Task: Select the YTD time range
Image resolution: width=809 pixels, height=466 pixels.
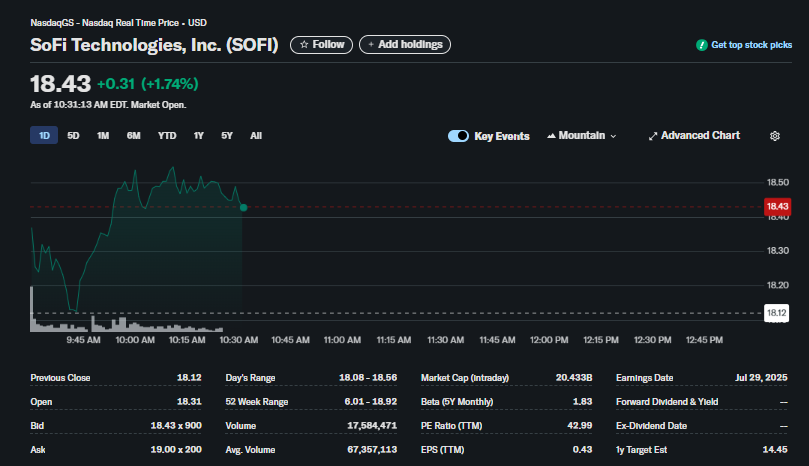Action: pyautogui.click(x=167, y=135)
